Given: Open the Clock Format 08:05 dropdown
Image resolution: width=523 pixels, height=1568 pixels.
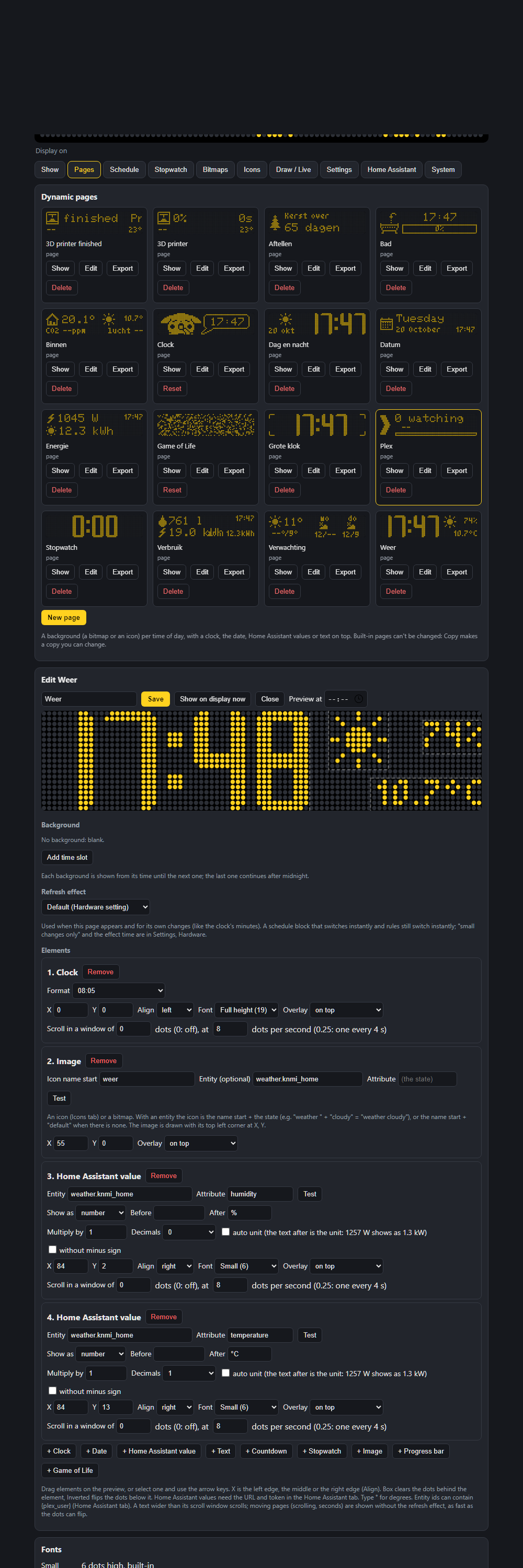Looking at the screenshot, I should pyautogui.click(x=119, y=990).
